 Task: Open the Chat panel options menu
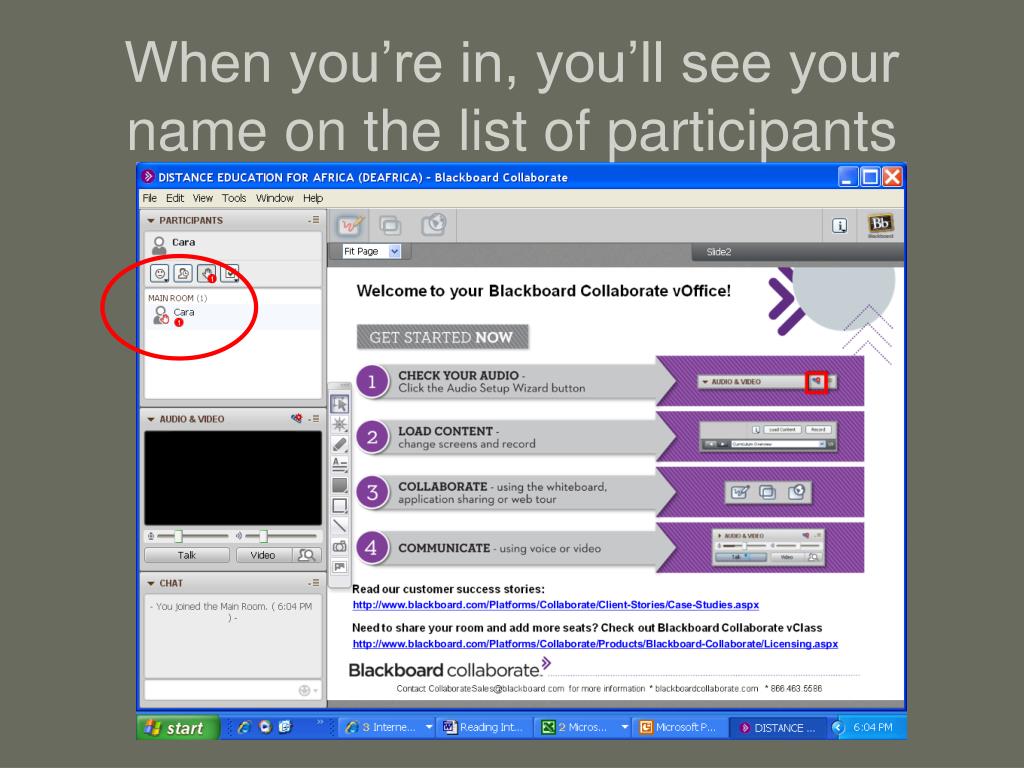[x=314, y=583]
